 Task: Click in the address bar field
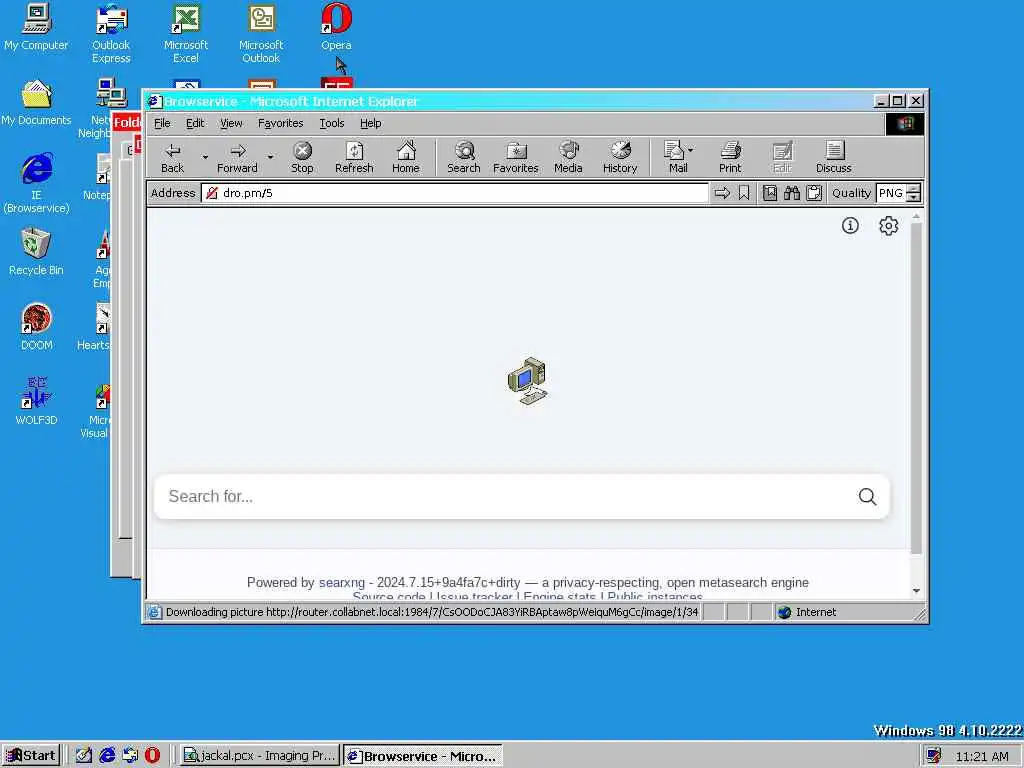click(455, 193)
